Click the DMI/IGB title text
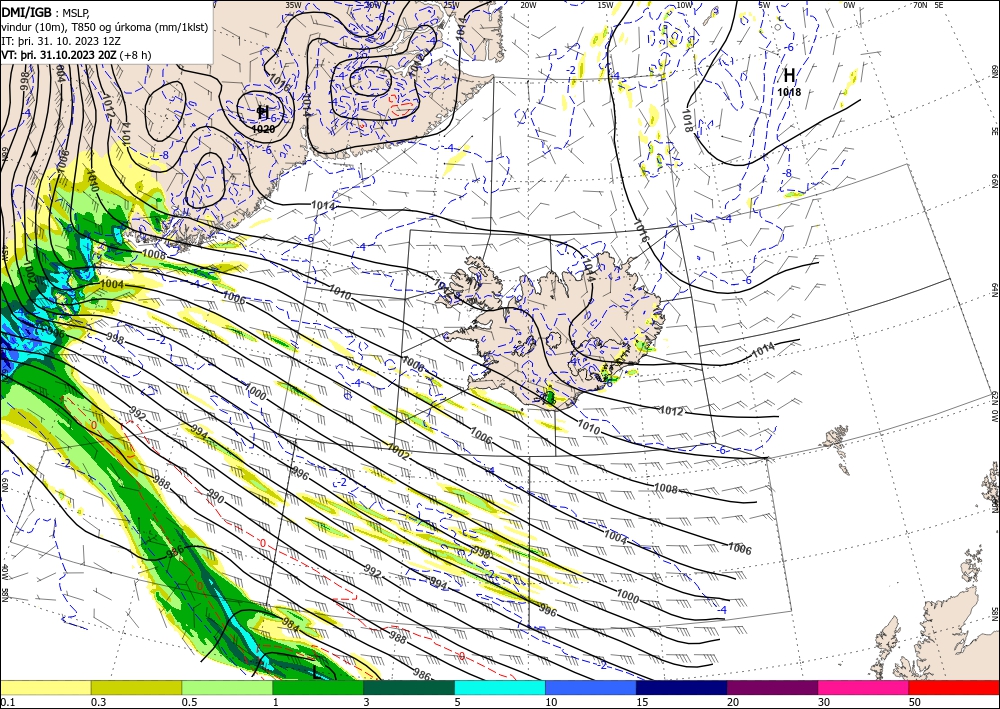Image resolution: width=1000 pixels, height=709 pixels. 27,11
